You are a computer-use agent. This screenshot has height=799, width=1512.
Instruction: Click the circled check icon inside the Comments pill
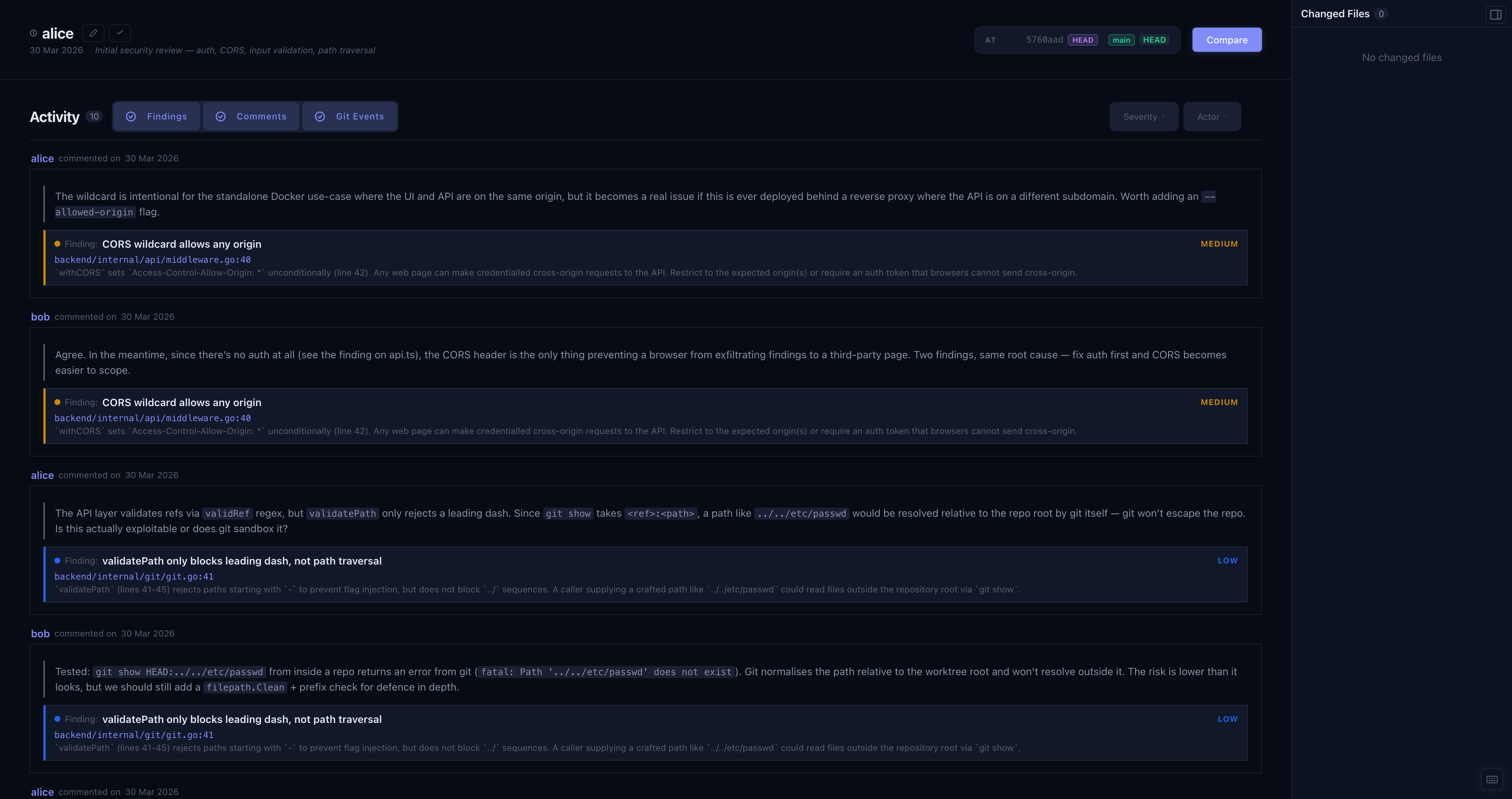(x=221, y=116)
